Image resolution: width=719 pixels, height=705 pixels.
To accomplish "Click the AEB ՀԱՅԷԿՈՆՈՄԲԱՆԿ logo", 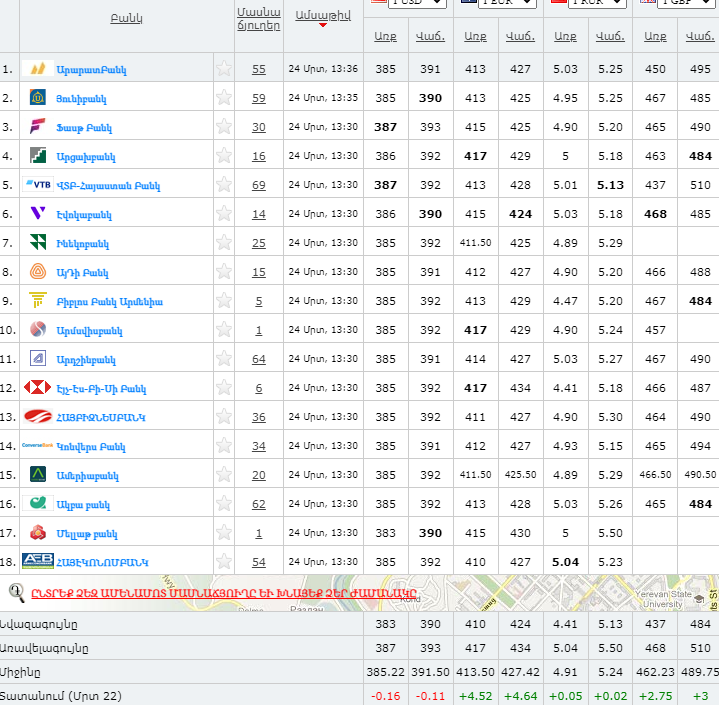I will [38, 561].
